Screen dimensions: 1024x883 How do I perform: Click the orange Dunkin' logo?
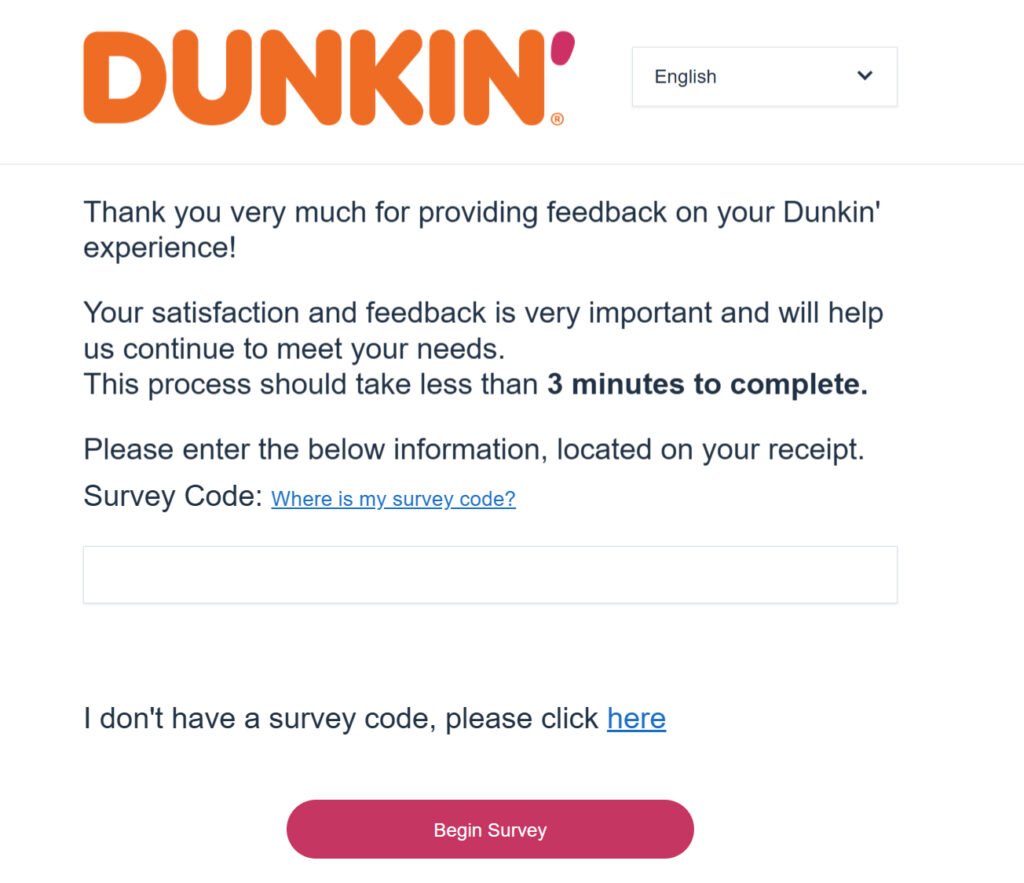coord(320,78)
